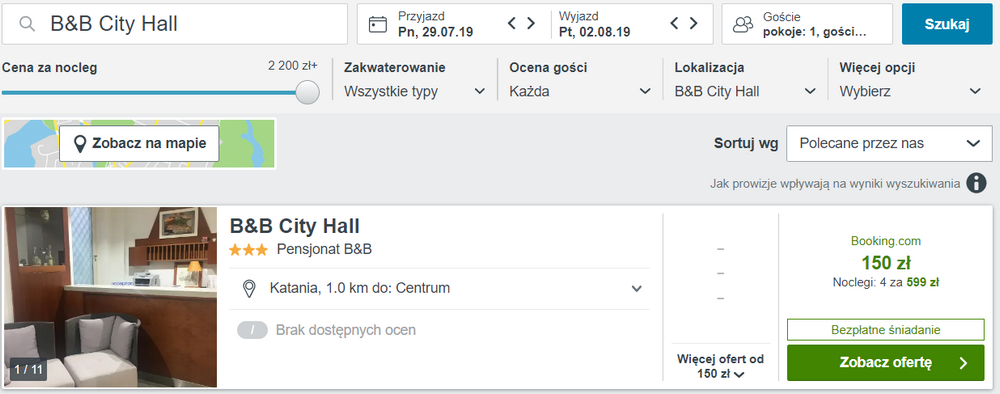Open the B&B City Hall photo thumbnail
The width and height of the screenshot is (1000, 394).
pos(110,297)
